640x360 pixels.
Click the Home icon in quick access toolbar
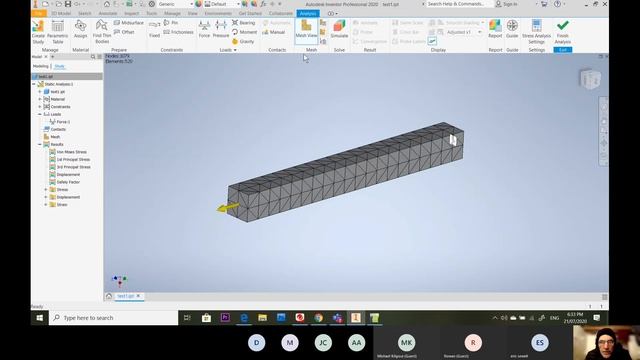click(107, 4)
